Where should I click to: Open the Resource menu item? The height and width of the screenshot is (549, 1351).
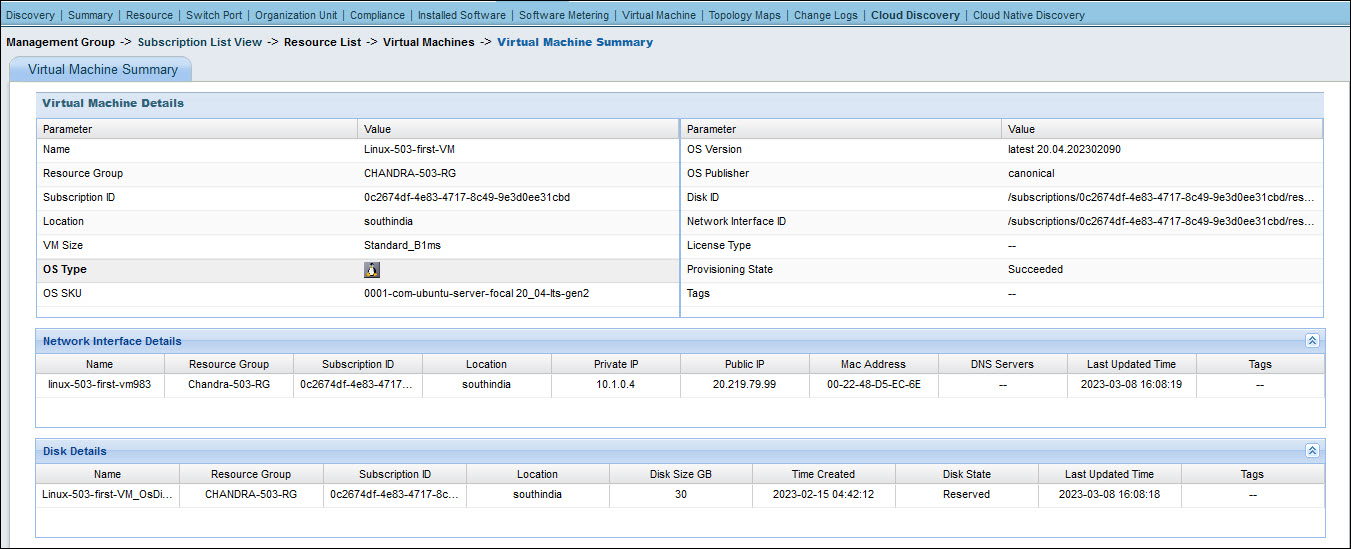pyautogui.click(x=149, y=15)
